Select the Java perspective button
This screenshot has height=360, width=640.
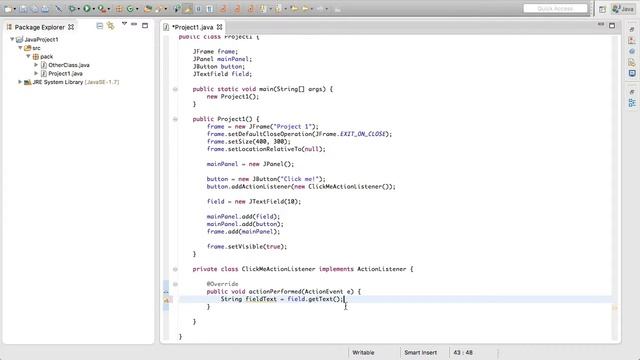(x=623, y=9)
